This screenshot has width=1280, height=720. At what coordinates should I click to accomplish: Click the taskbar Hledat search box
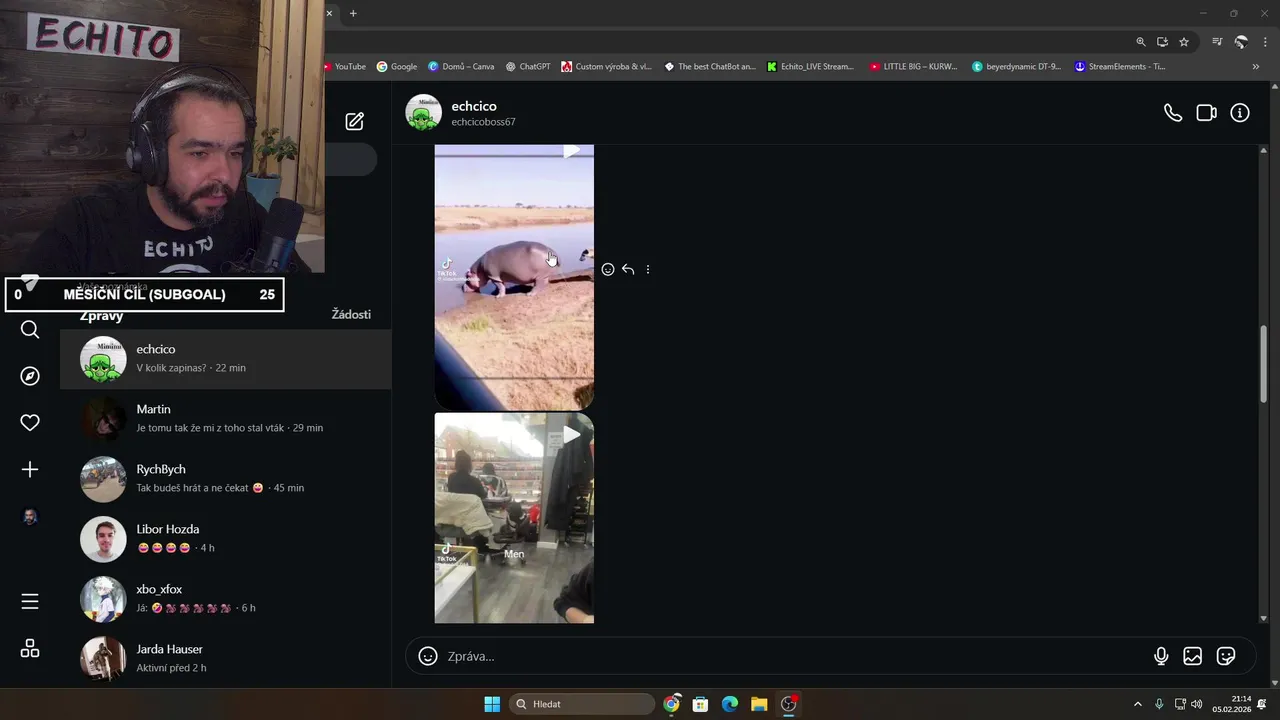[583, 704]
